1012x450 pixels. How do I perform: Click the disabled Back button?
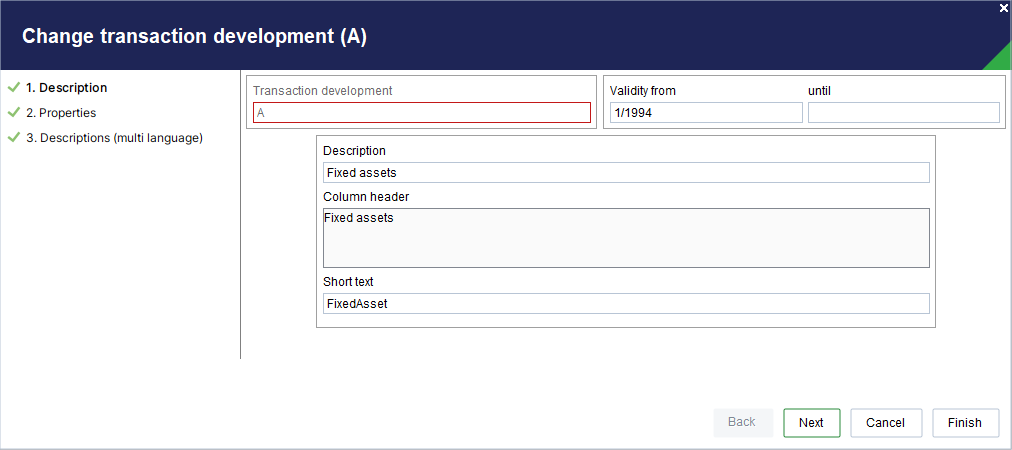pos(742,422)
